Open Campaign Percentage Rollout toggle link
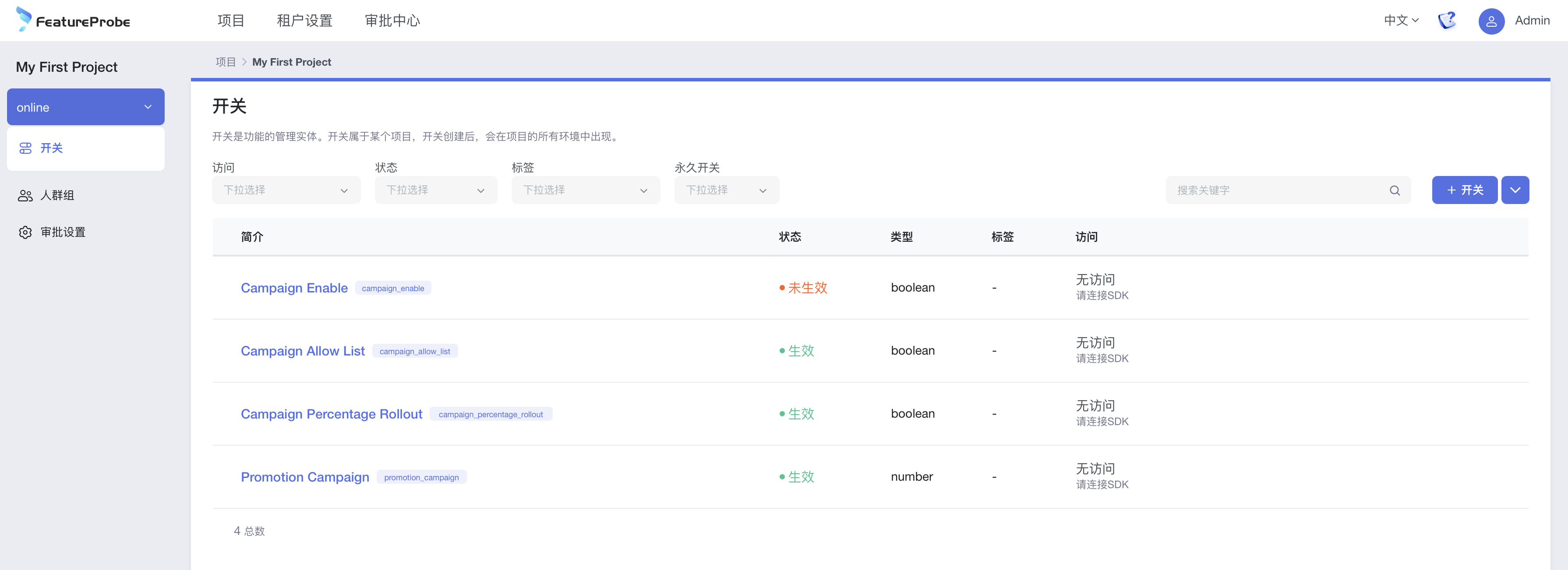 click(331, 414)
